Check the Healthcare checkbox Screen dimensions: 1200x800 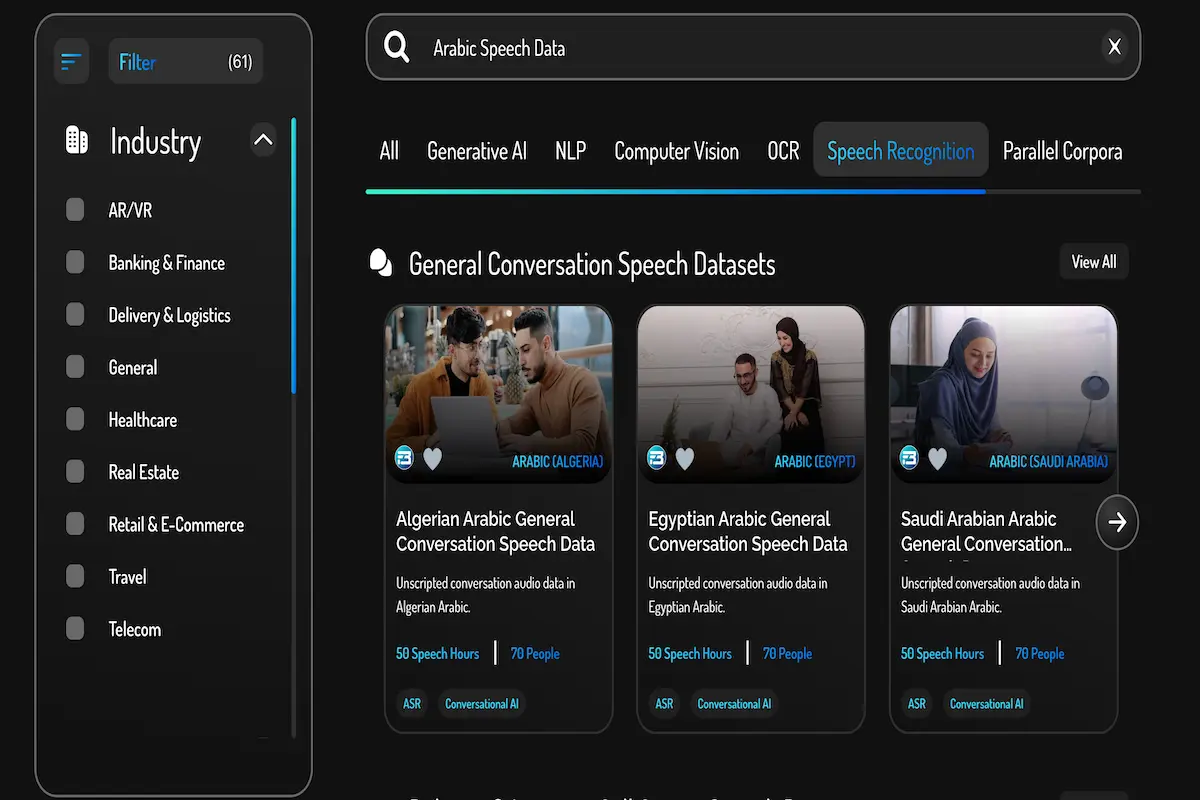[x=75, y=419]
